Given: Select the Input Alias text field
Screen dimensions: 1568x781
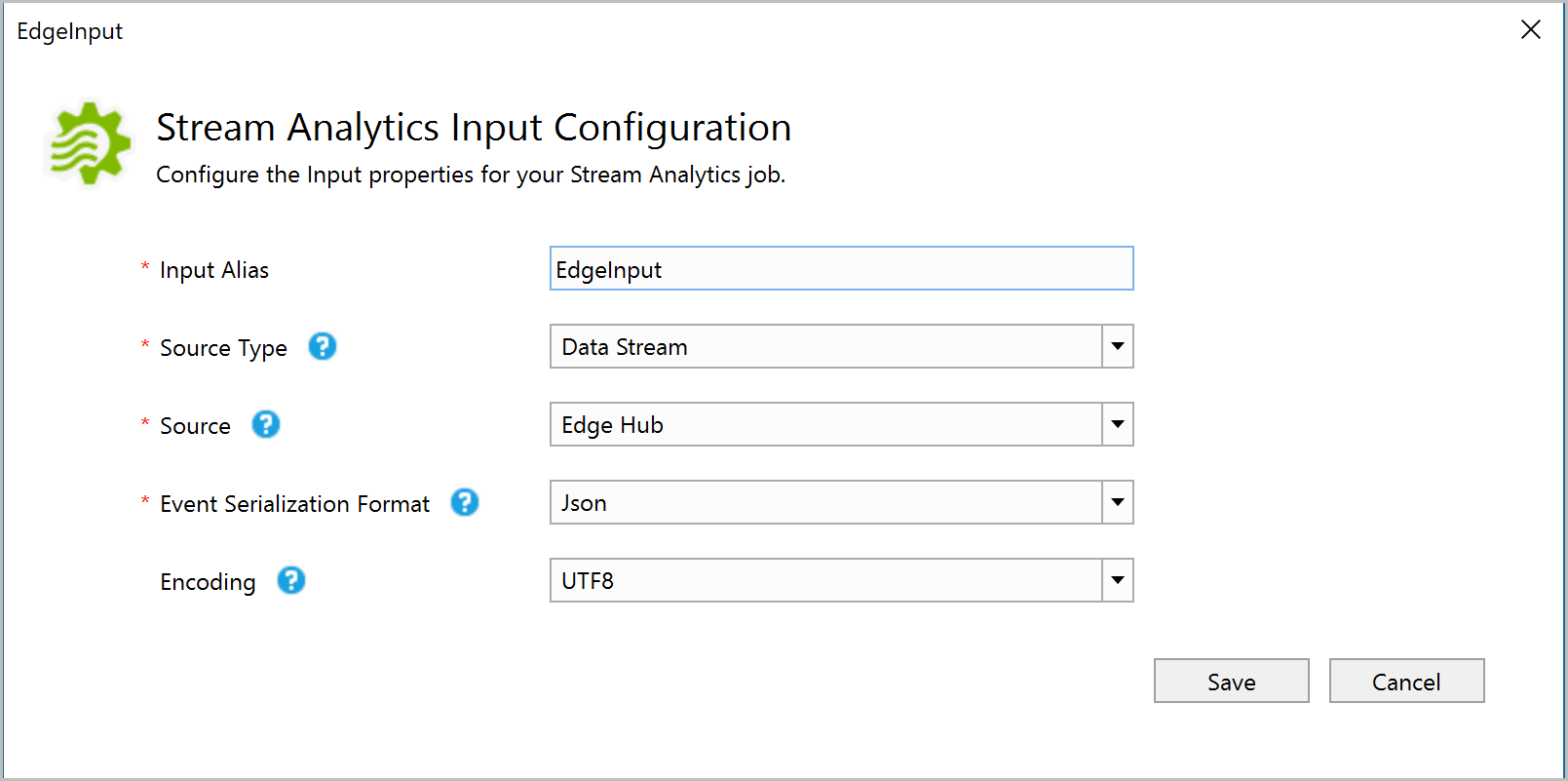Looking at the screenshot, I should click(842, 268).
